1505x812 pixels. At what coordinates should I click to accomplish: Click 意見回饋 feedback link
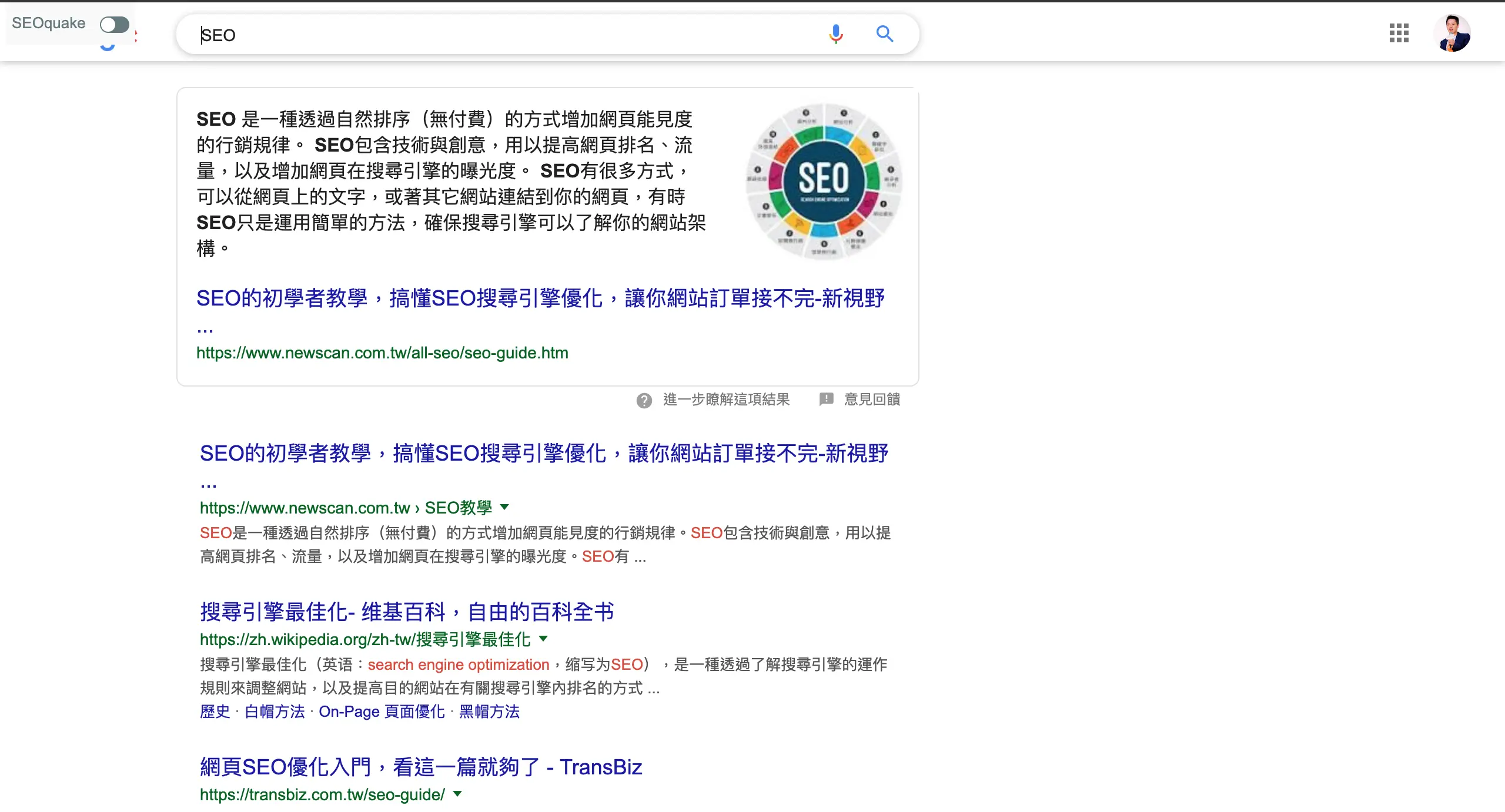[x=872, y=400]
